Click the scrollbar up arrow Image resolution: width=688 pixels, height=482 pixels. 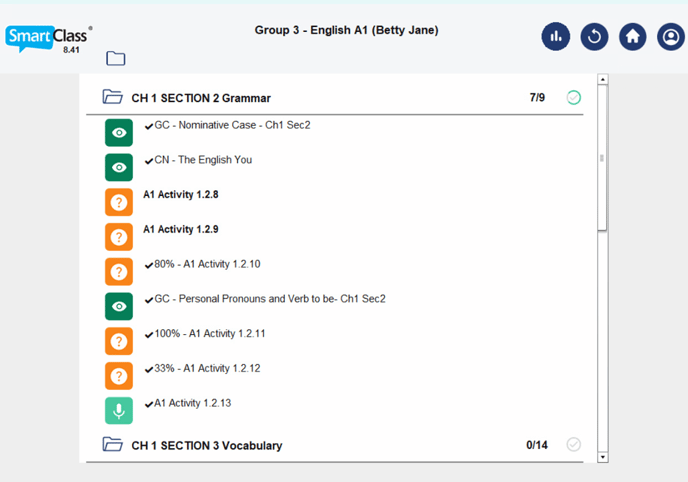coord(602,79)
